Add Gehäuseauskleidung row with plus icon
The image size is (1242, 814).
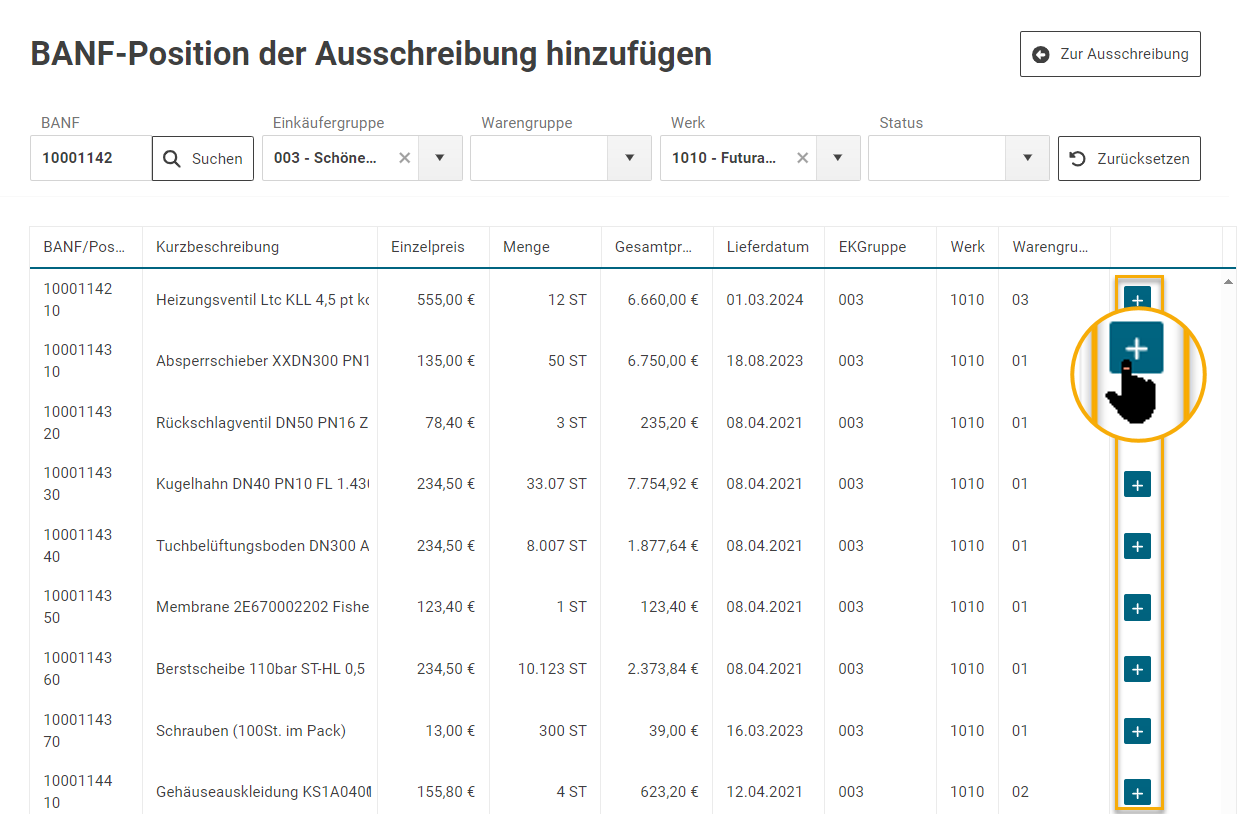1137,792
